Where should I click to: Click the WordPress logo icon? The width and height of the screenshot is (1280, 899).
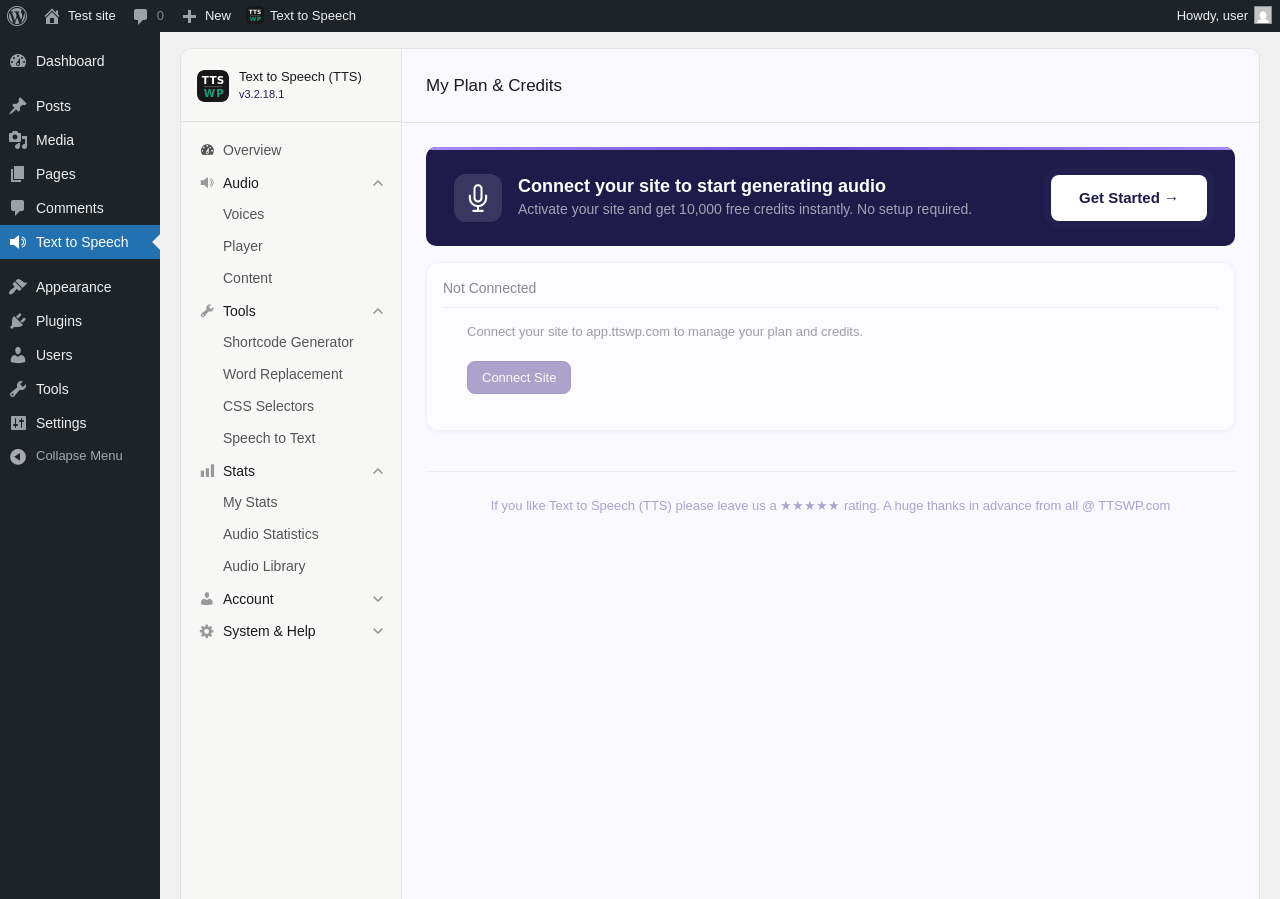[17, 16]
